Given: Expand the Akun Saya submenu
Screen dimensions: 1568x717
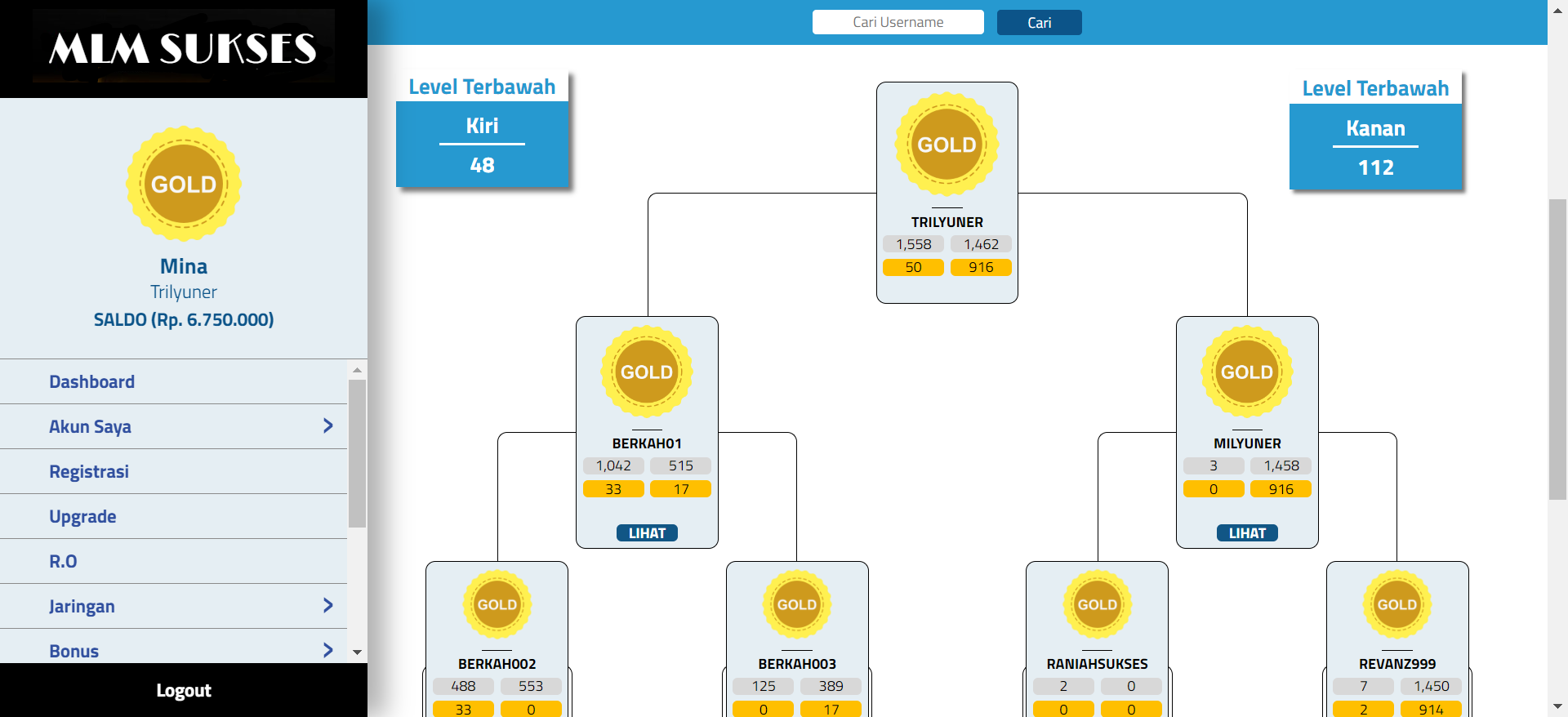Looking at the screenshot, I should (x=327, y=426).
